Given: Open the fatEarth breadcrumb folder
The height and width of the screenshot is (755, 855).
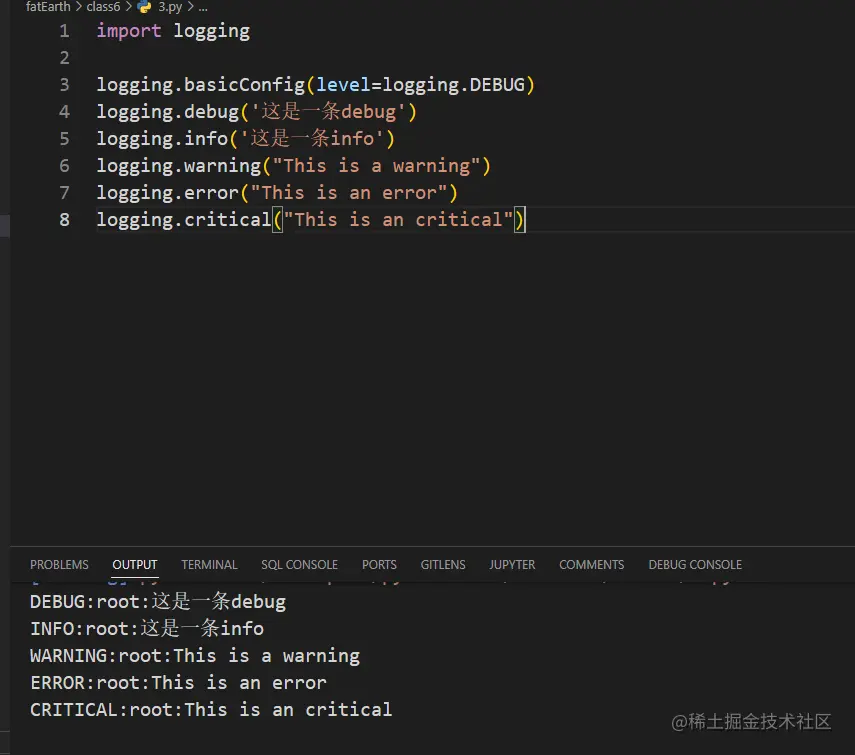Looking at the screenshot, I should (48, 6).
